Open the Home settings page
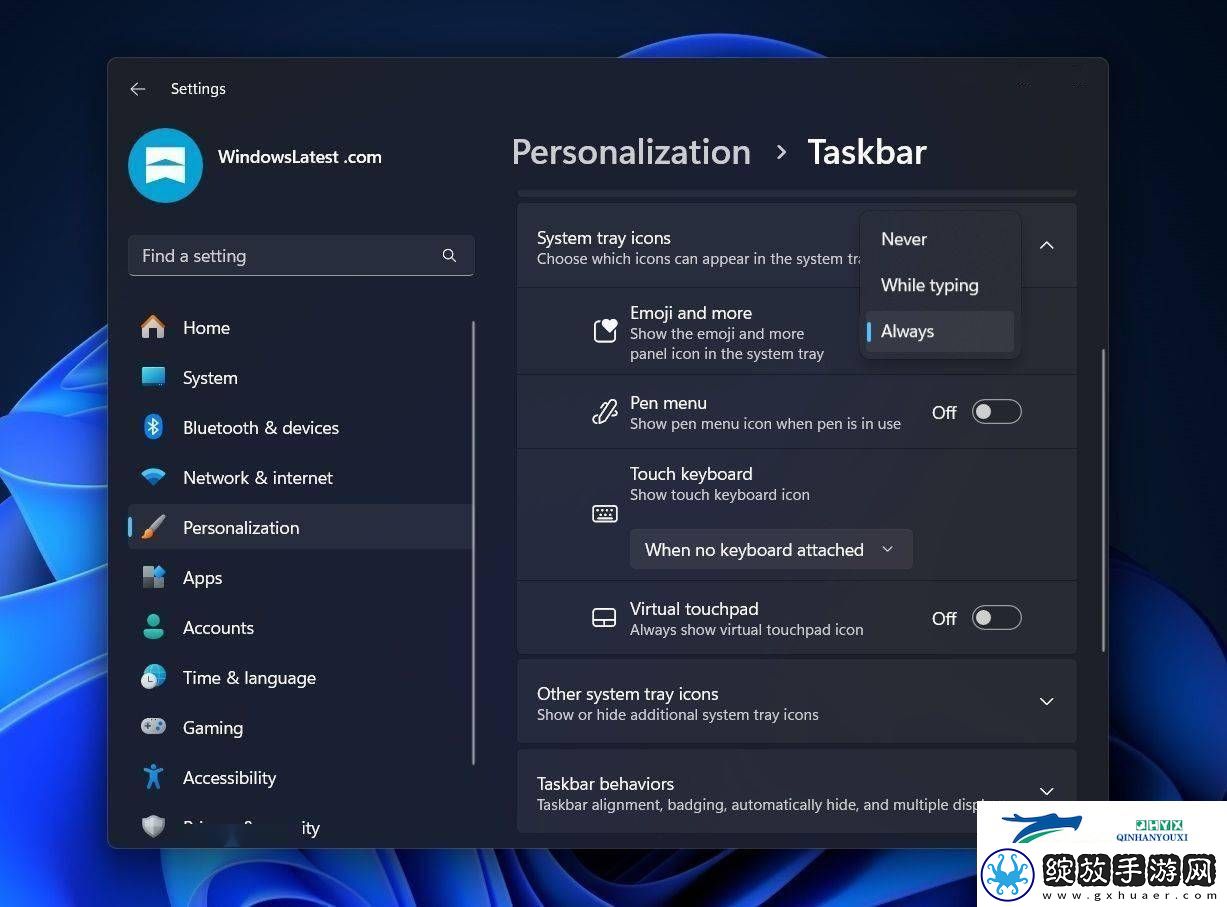1227x907 pixels. coord(300,327)
